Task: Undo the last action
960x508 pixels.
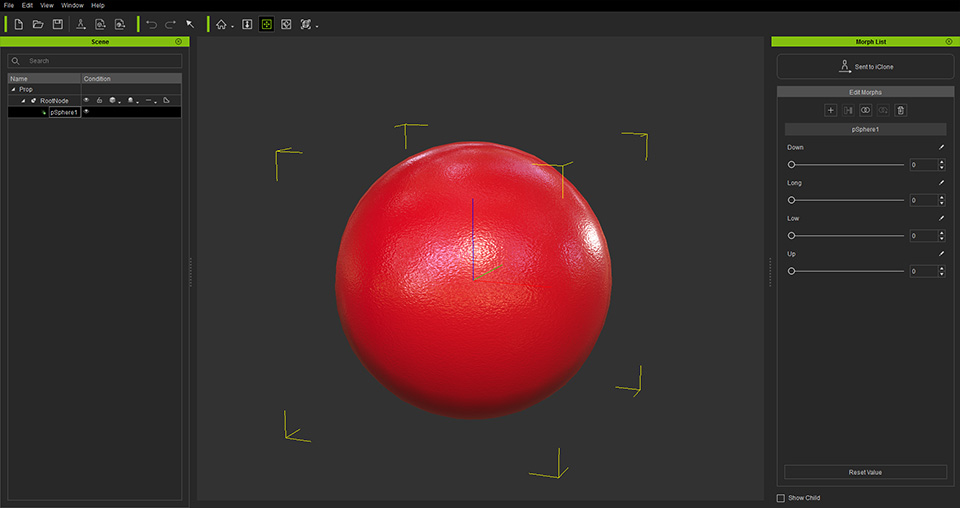Action: (x=151, y=24)
